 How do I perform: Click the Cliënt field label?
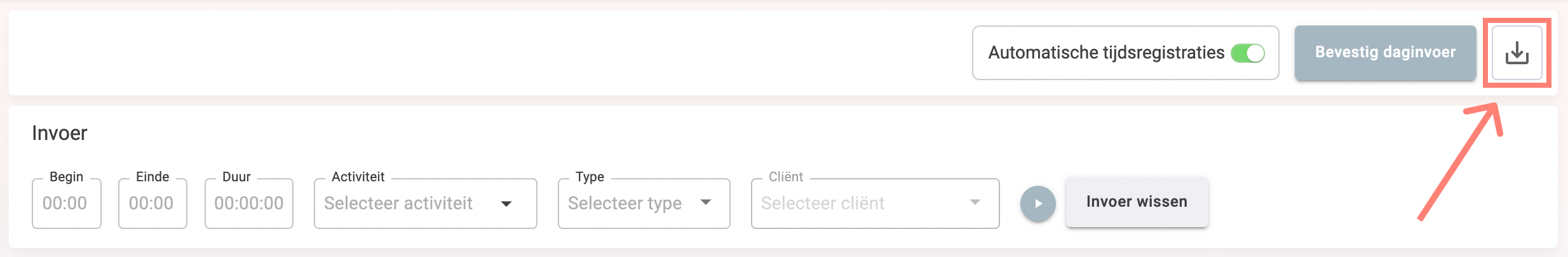click(x=786, y=177)
